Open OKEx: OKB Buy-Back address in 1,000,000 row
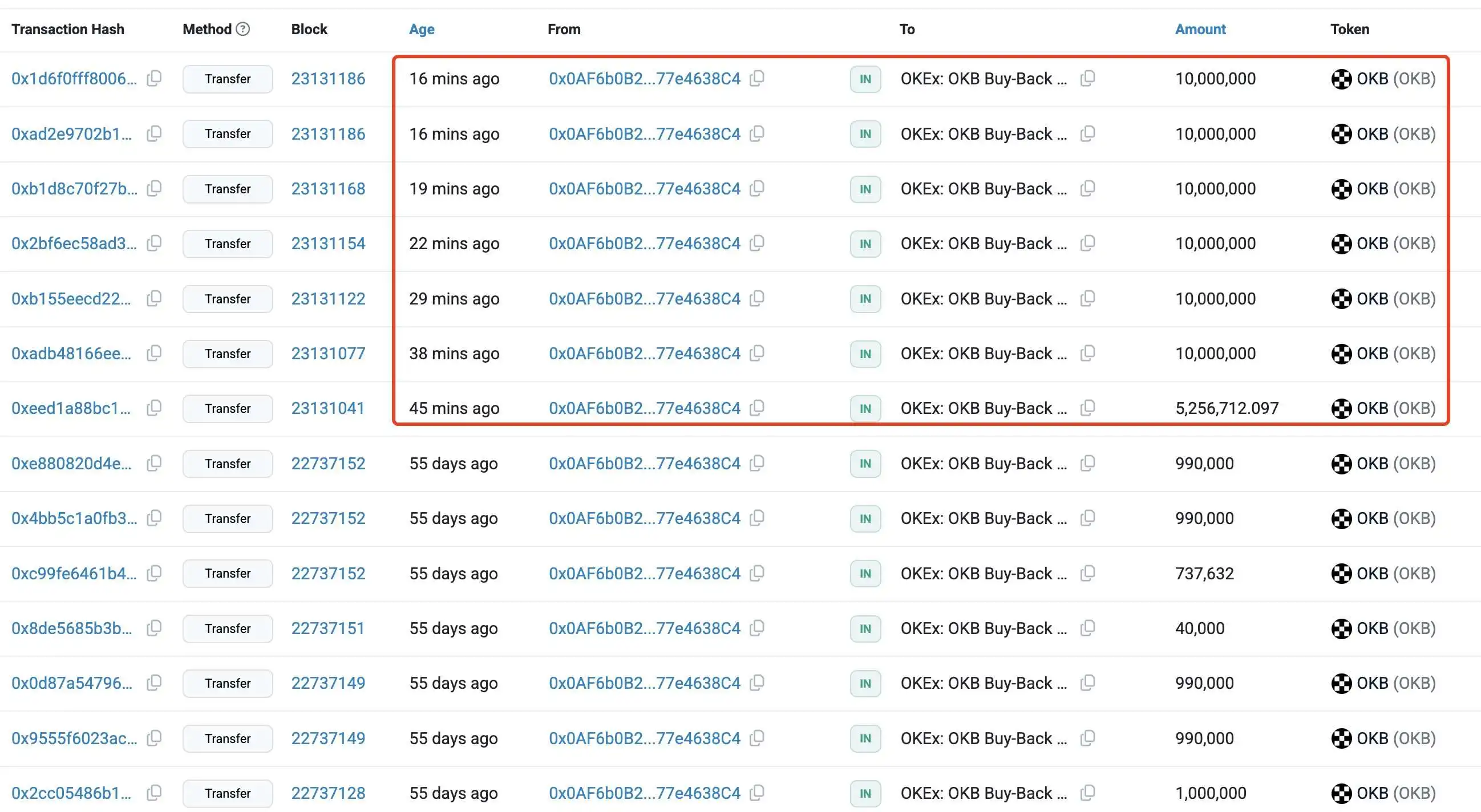The image size is (1481, 812). [x=983, y=793]
